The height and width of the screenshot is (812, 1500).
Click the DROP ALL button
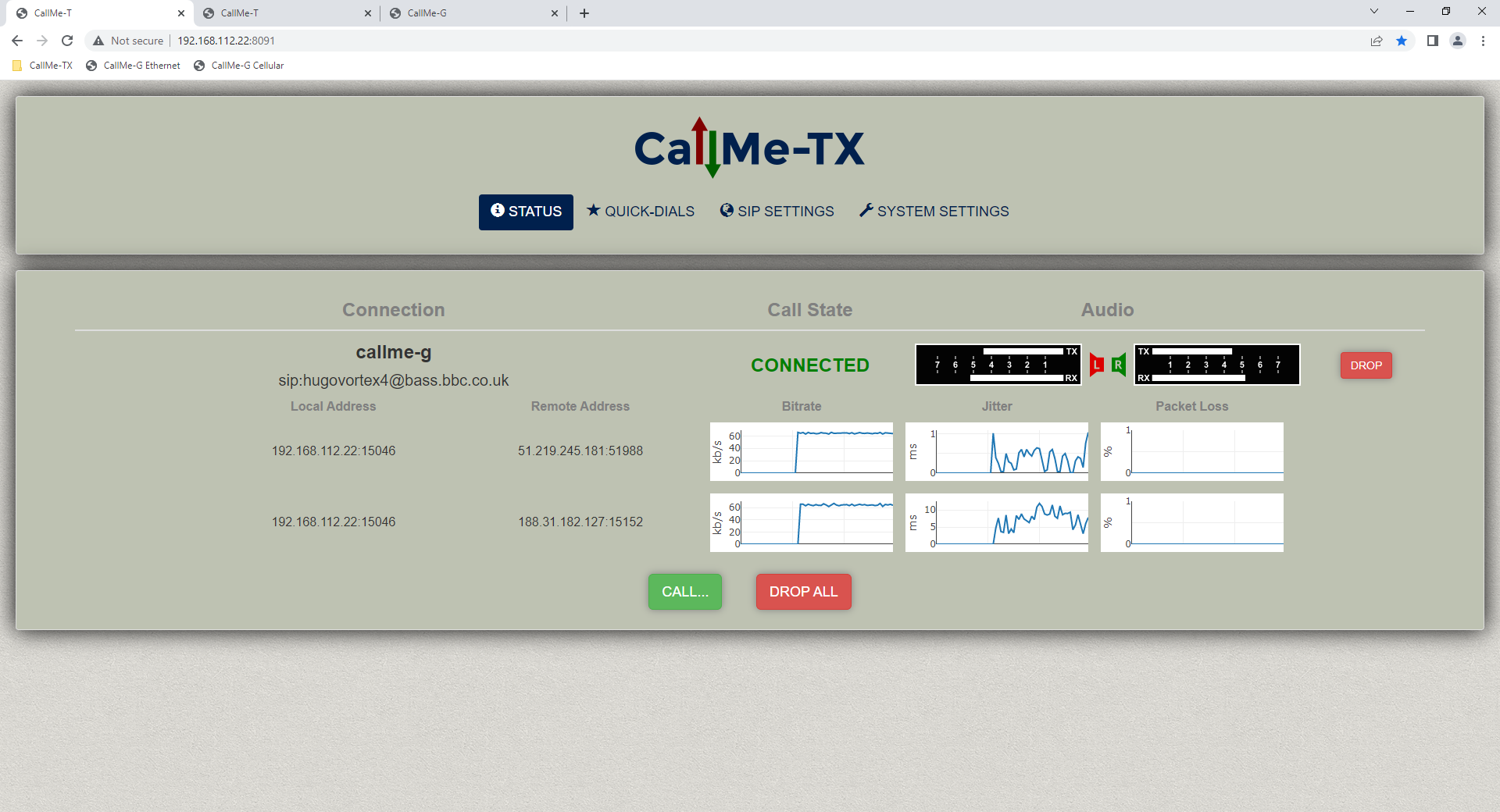pyautogui.click(x=803, y=592)
